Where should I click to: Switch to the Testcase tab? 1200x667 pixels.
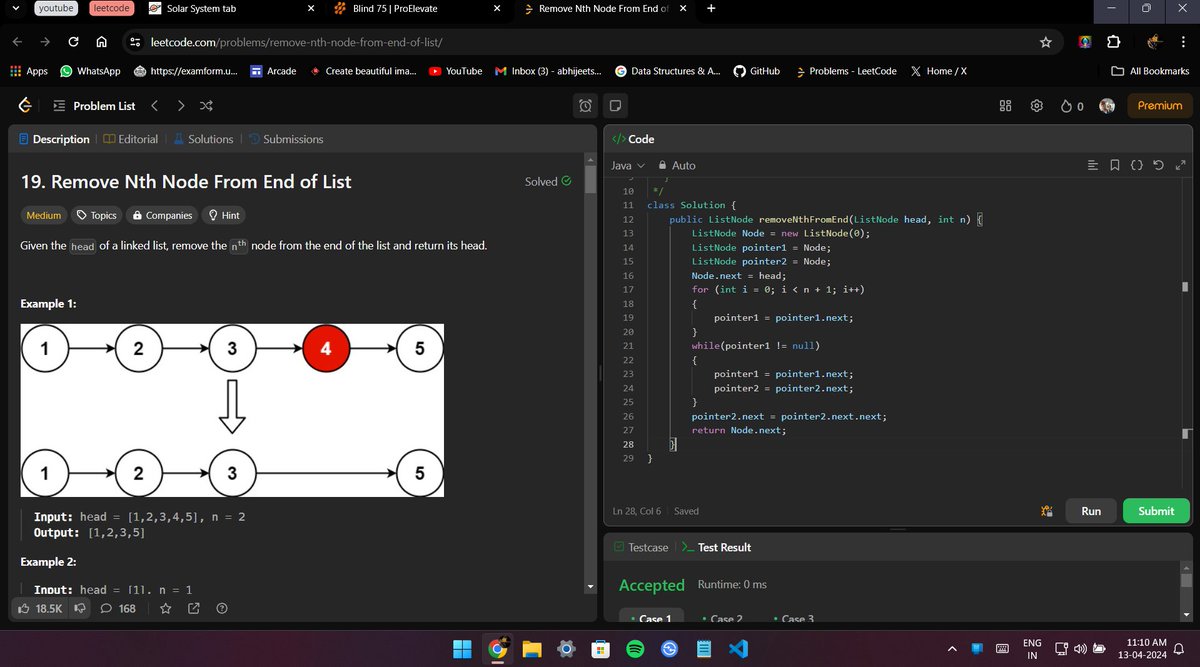point(641,547)
